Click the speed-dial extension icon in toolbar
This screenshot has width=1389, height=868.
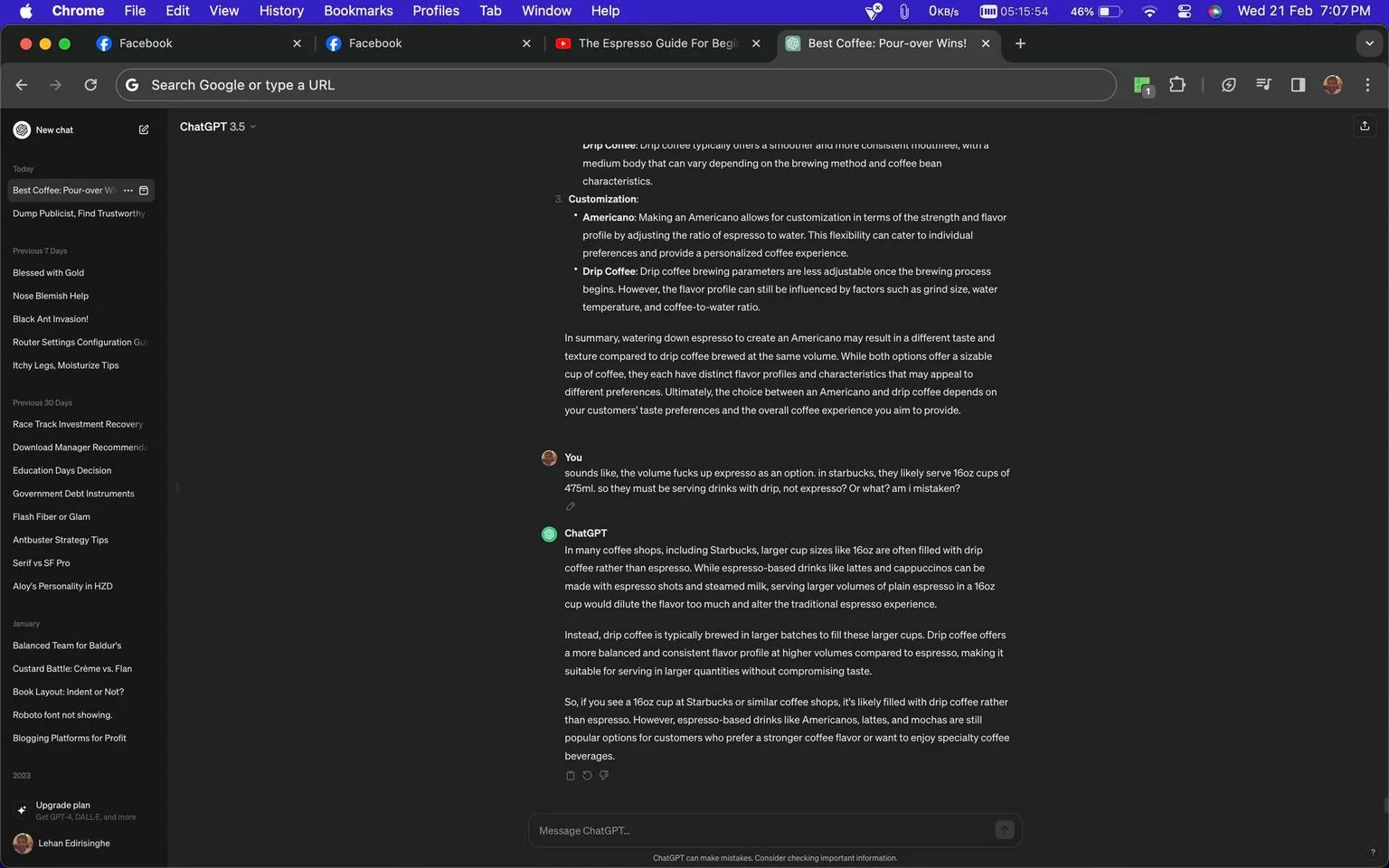point(1228,85)
